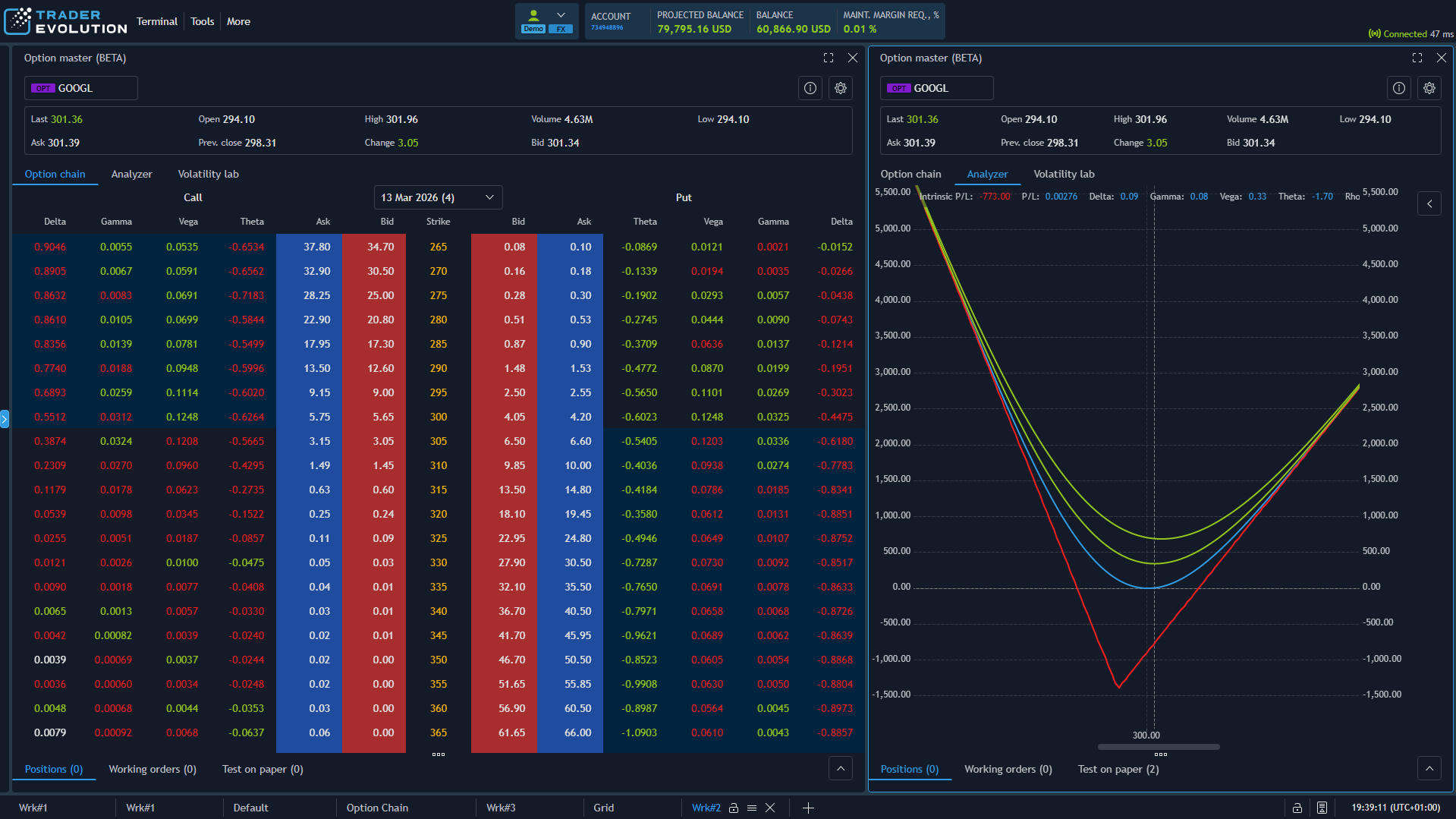Toggle the lock icon in bottom-right status bar
1456x819 pixels.
point(1297,808)
